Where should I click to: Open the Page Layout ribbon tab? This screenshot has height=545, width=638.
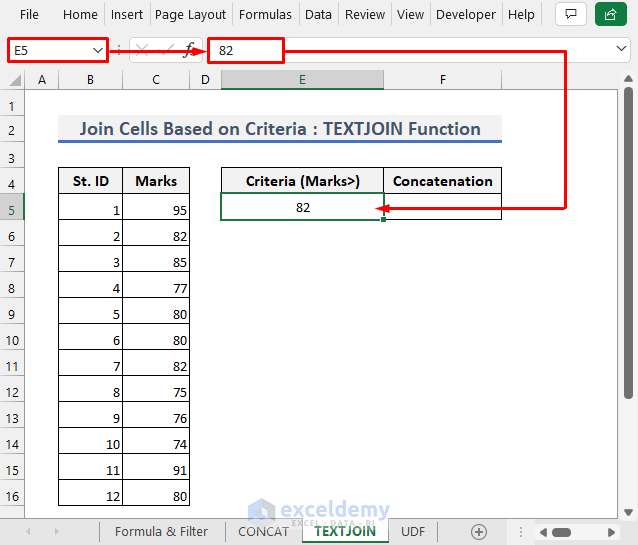[190, 15]
